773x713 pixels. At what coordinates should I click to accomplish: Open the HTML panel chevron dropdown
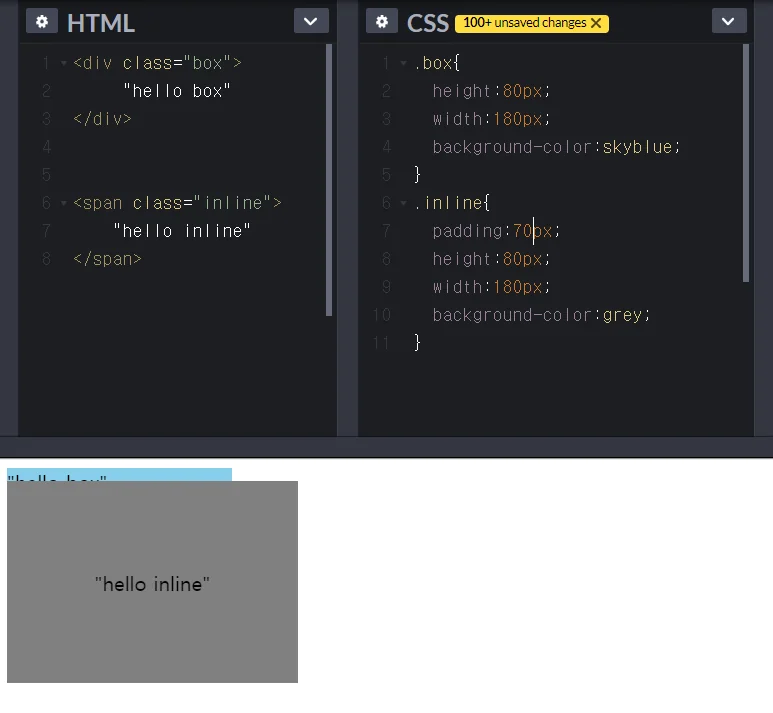tap(311, 21)
